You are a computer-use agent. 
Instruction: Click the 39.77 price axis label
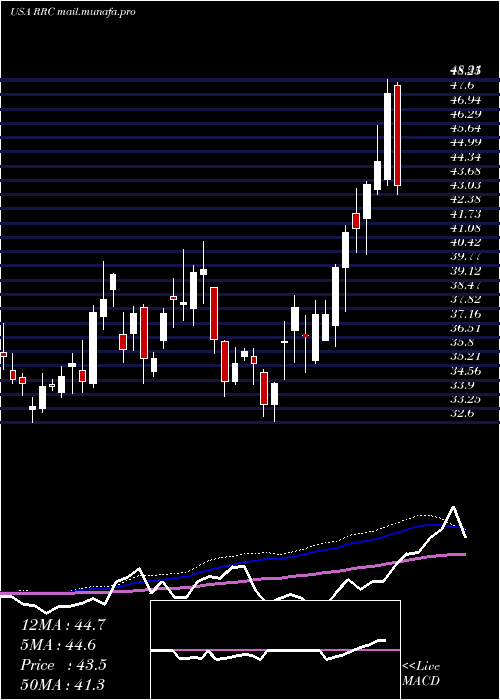tap(465, 257)
